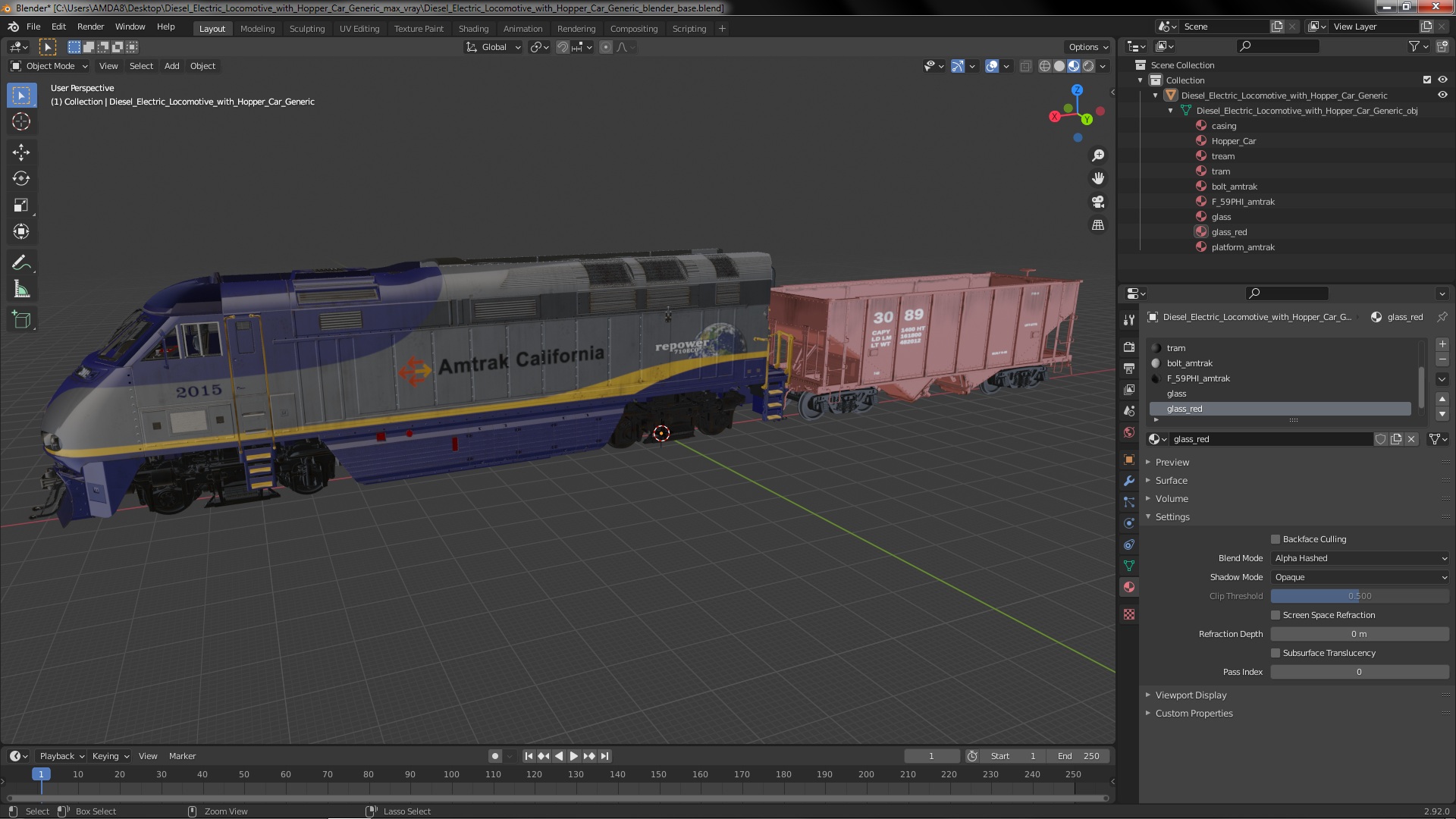Open the Modifiers wrench tab

point(1129,481)
